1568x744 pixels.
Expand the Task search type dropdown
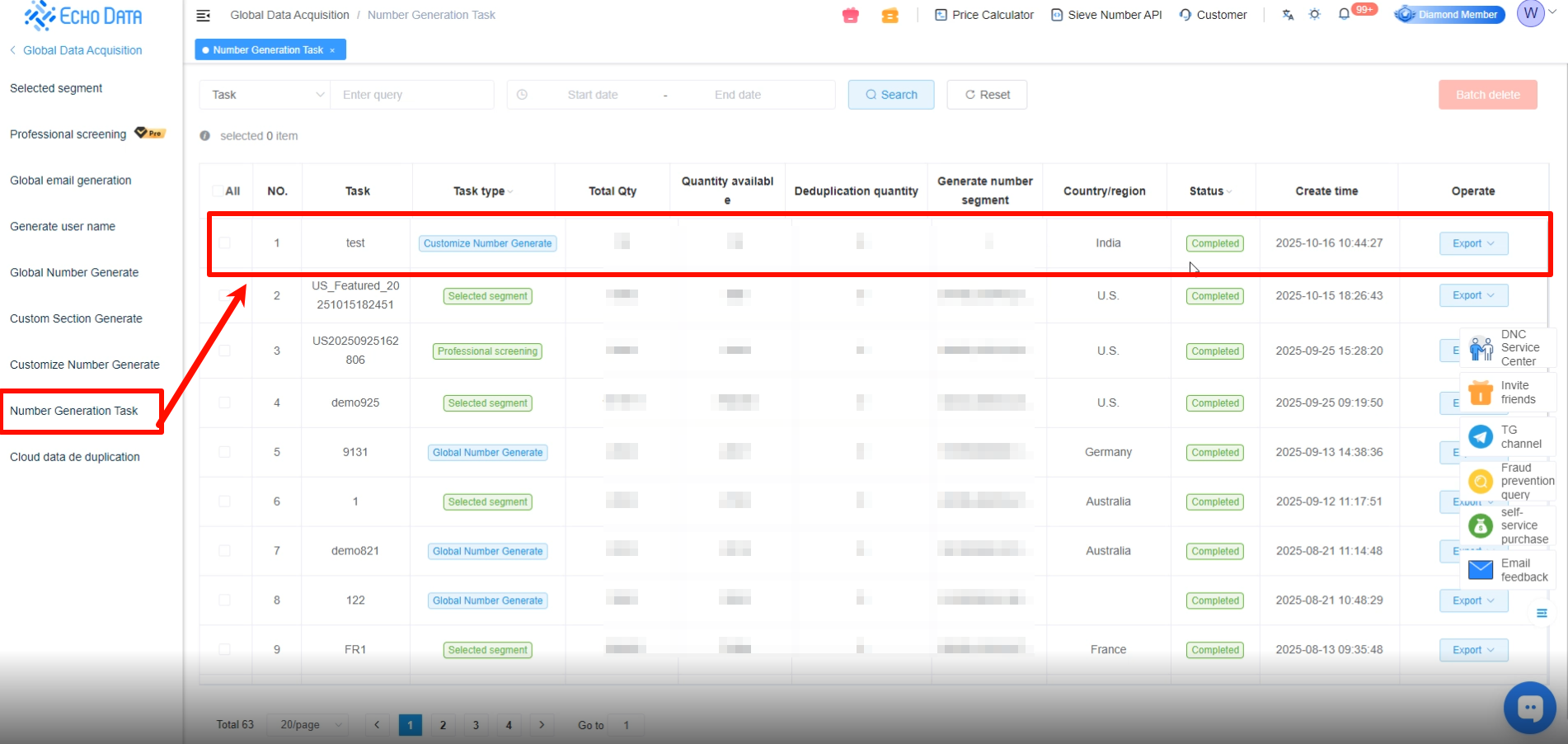265,95
